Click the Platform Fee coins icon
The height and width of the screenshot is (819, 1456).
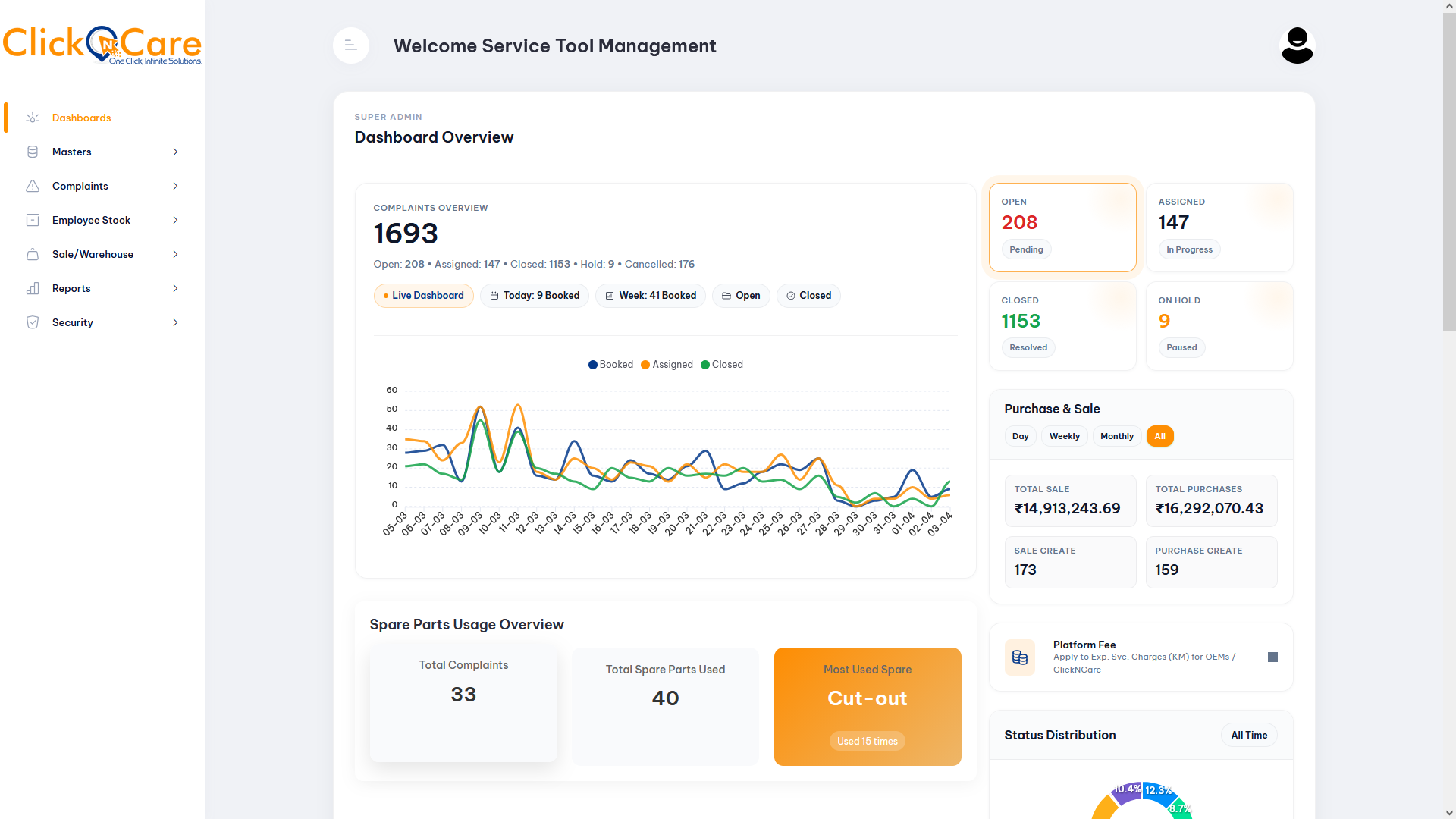click(x=1020, y=657)
